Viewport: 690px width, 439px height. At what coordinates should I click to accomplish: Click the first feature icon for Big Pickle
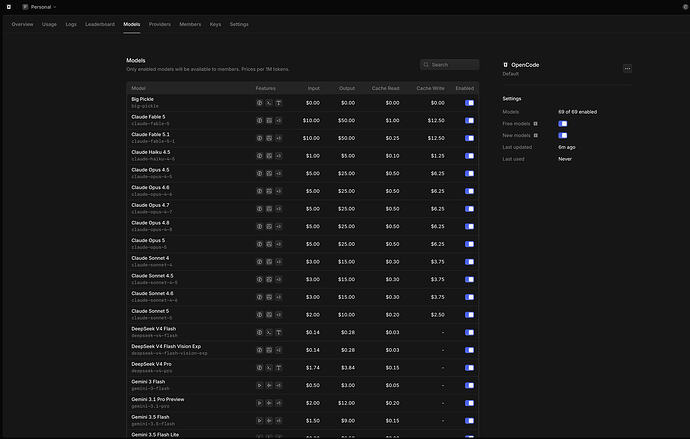[x=260, y=103]
